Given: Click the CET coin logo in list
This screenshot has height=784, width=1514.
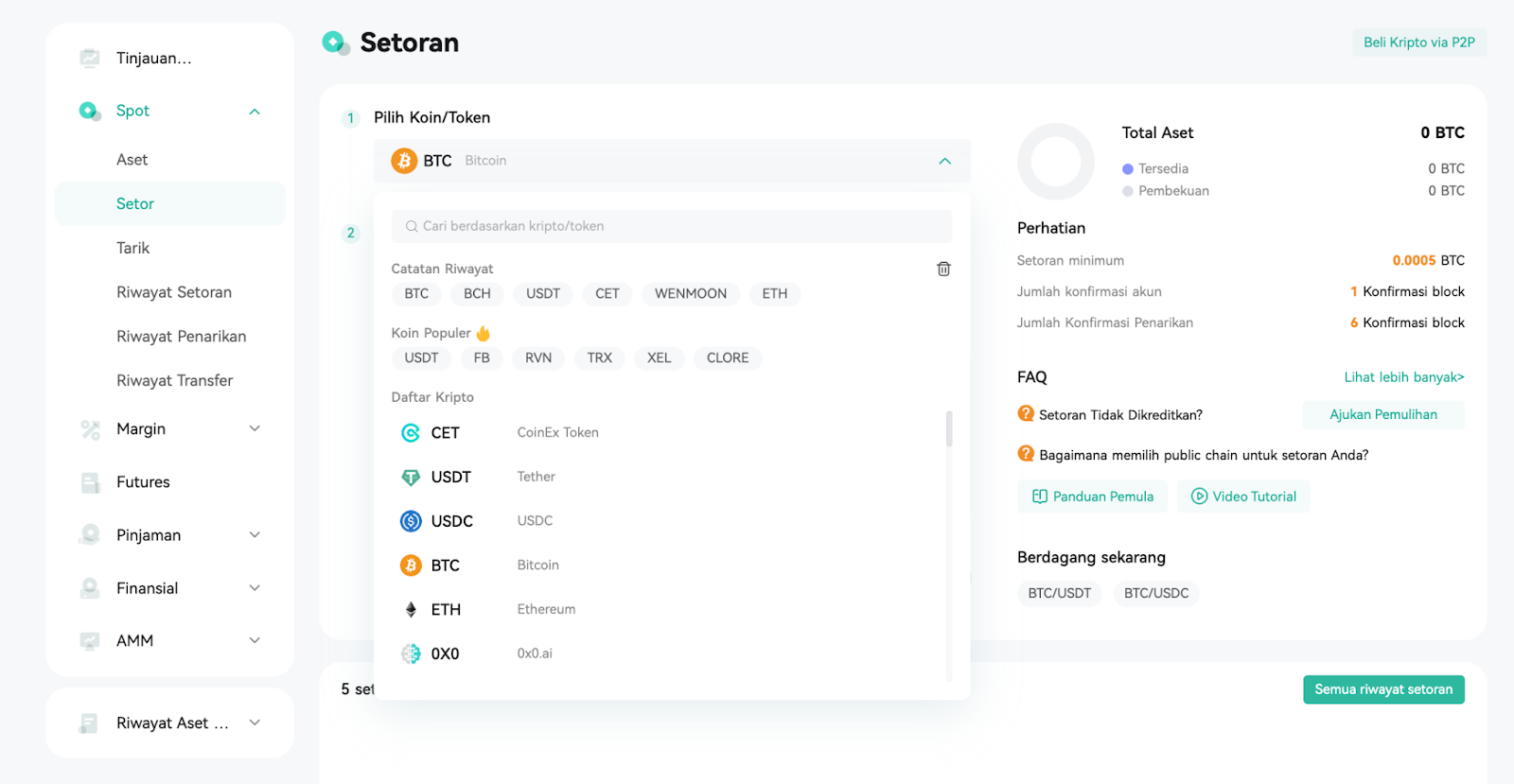Looking at the screenshot, I should 411,433.
